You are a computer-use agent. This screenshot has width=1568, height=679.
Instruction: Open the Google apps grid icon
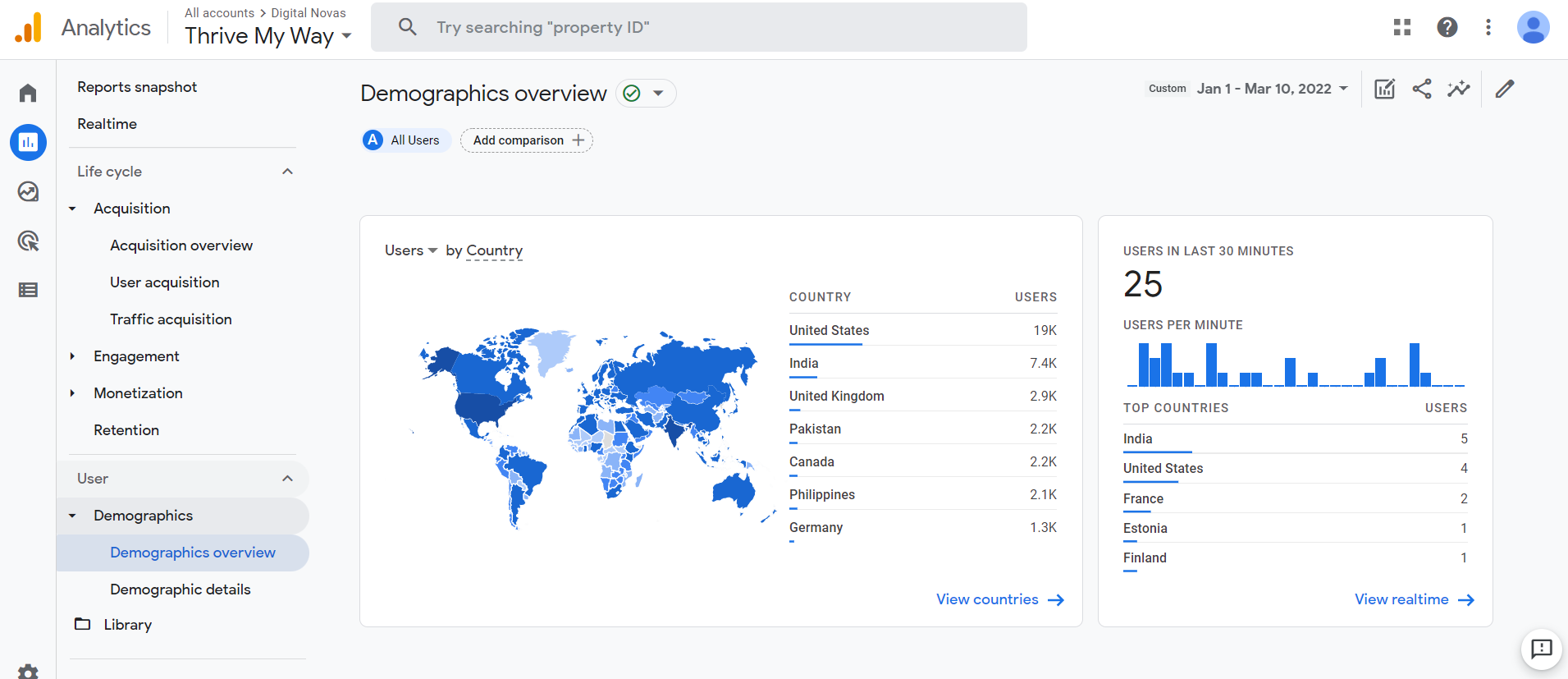[x=1402, y=27]
